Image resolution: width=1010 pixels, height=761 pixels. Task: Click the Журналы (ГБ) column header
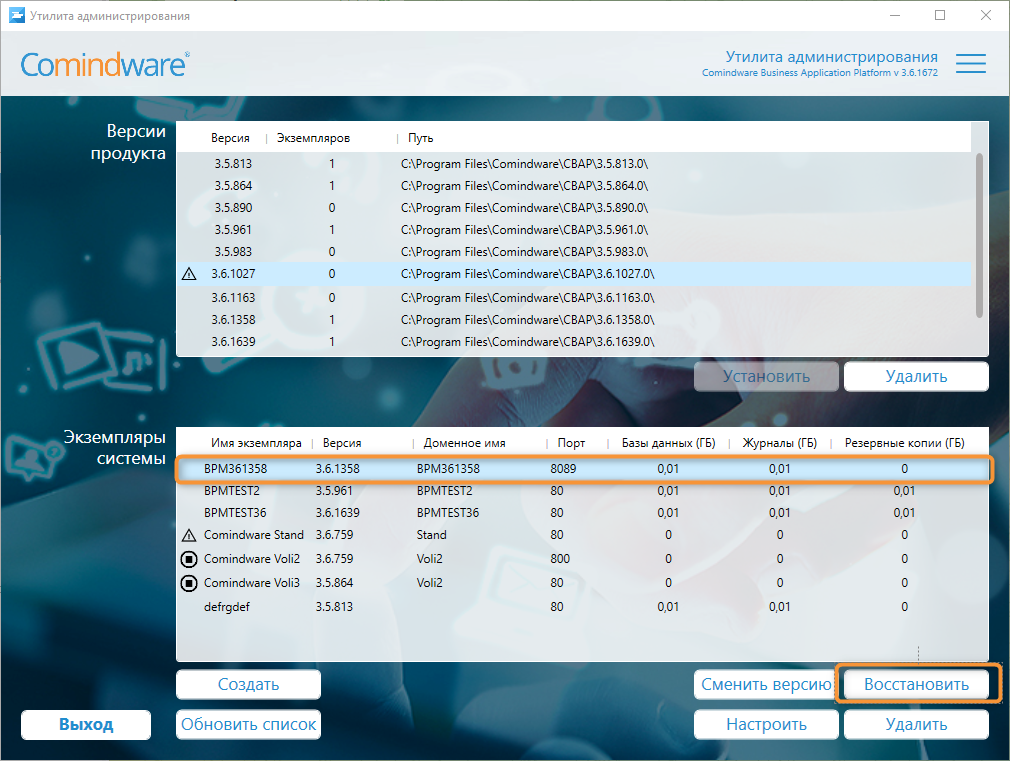pyautogui.click(x=779, y=443)
